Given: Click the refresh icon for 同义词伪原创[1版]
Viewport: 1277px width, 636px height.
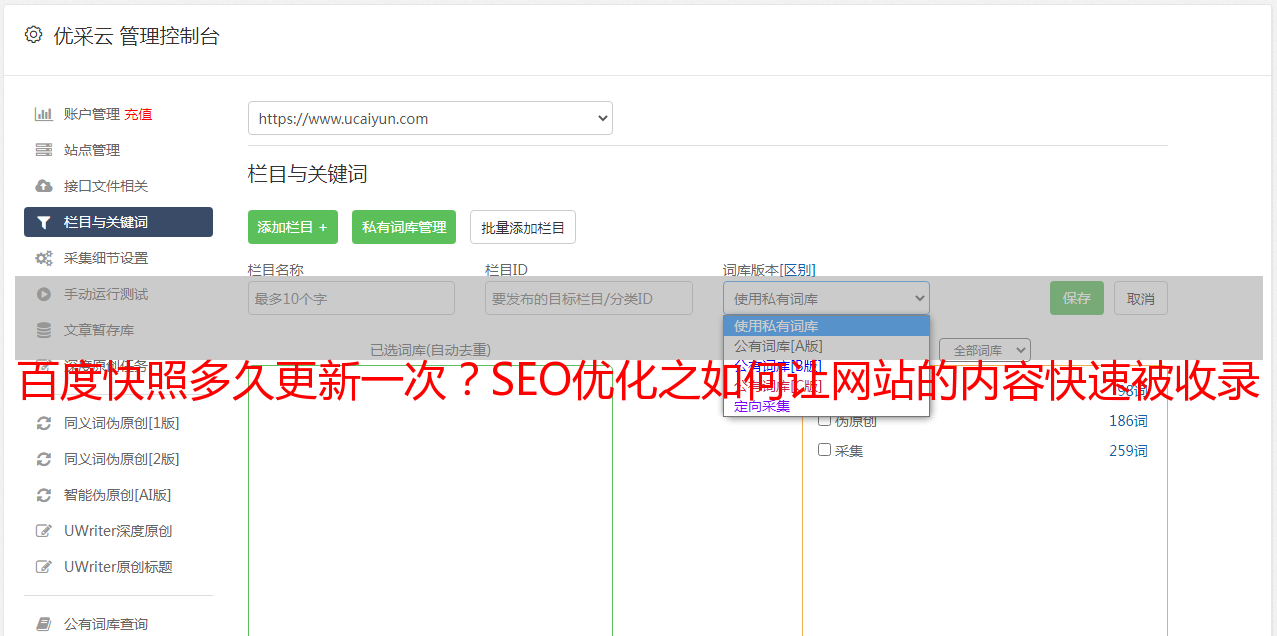Looking at the screenshot, I should (44, 423).
